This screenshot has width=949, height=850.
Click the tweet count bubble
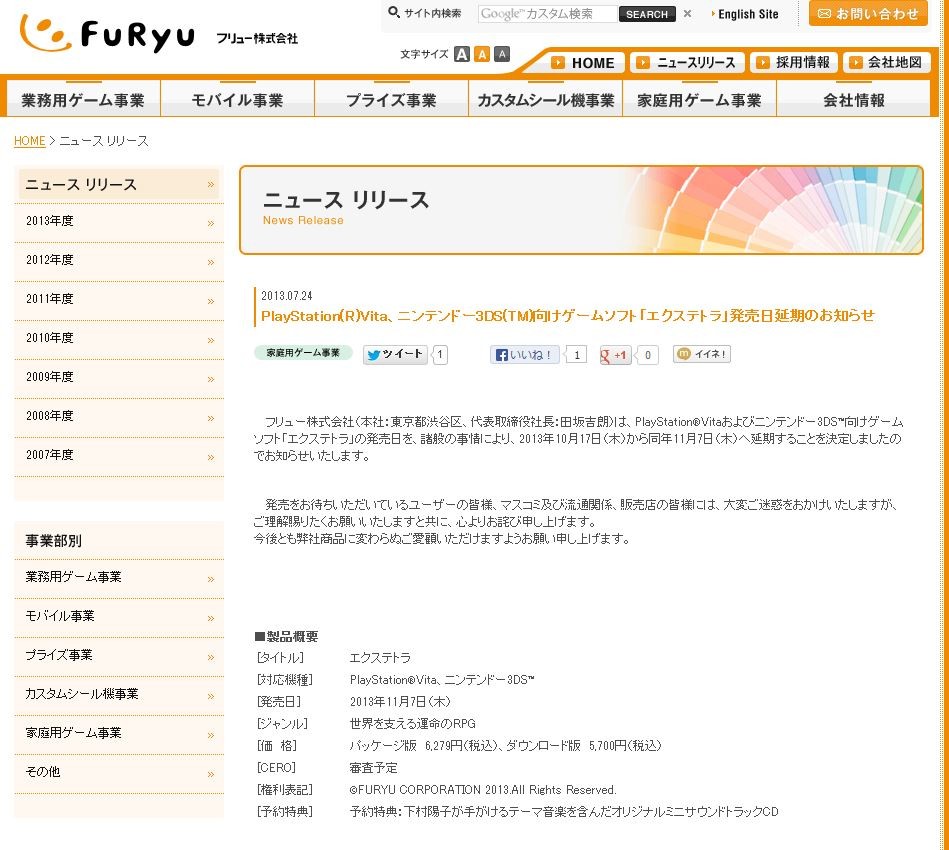[x=440, y=355]
